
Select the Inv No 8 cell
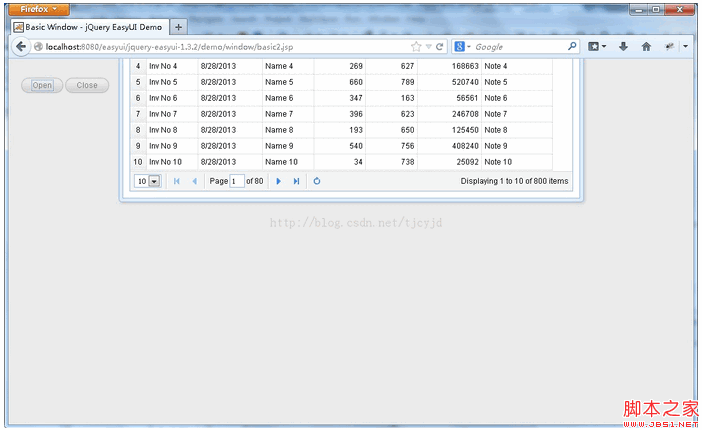[x=172, y=130]
